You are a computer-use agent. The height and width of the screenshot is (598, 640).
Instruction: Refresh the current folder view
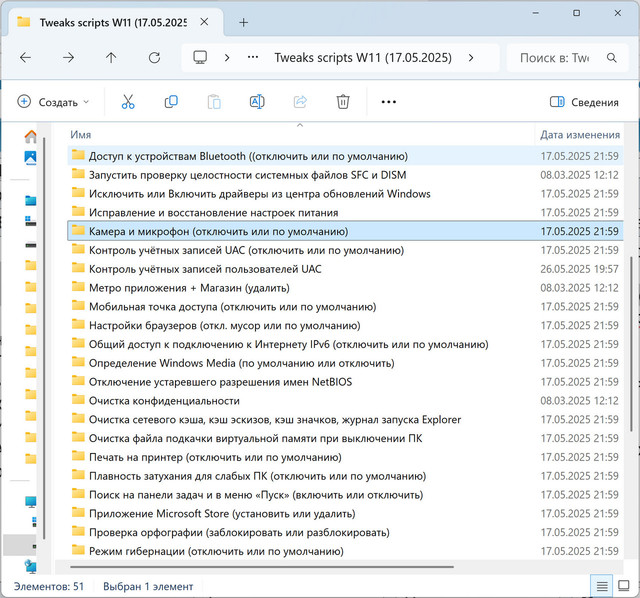coord(154,58)
